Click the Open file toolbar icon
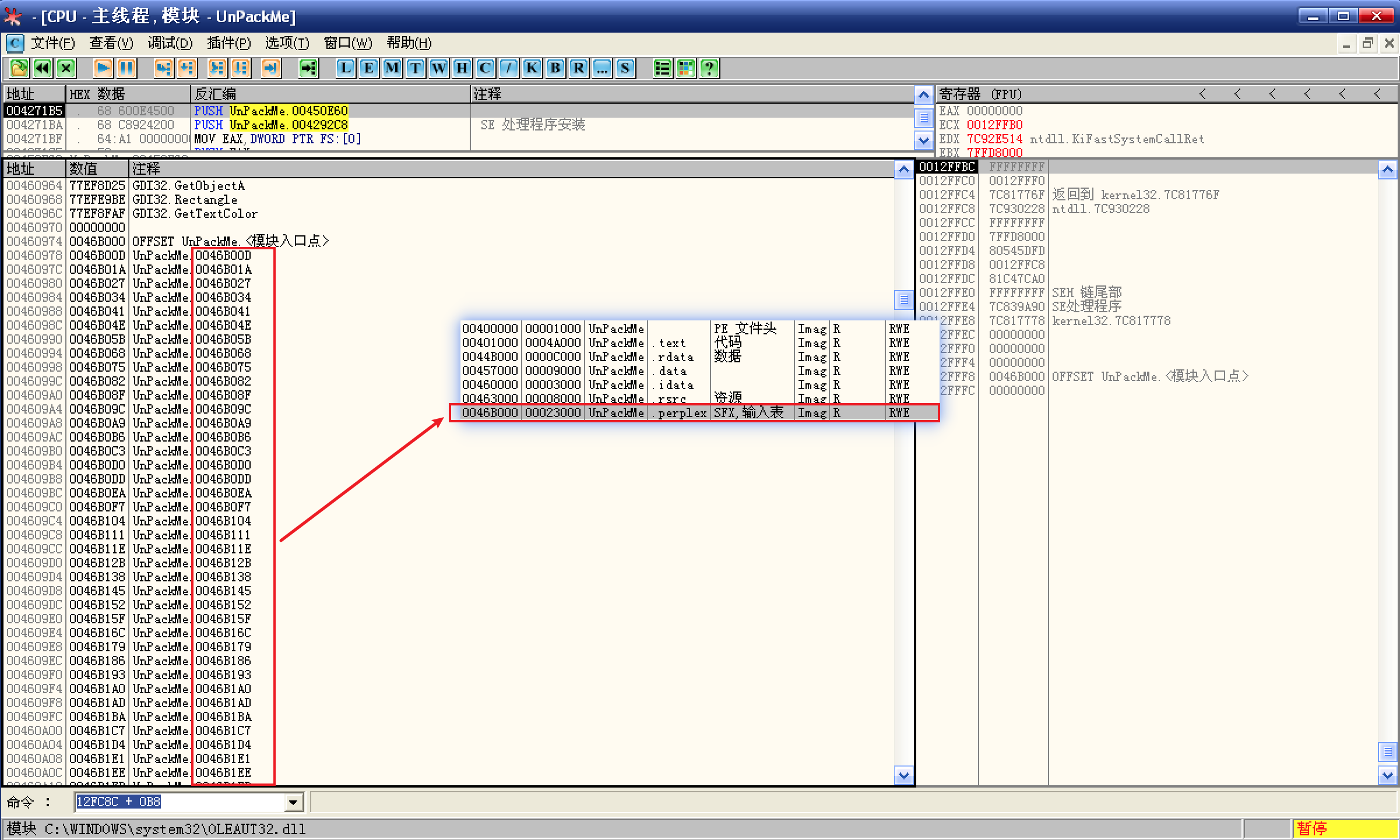Screen dimensions: 1400x840 point(19,68)
